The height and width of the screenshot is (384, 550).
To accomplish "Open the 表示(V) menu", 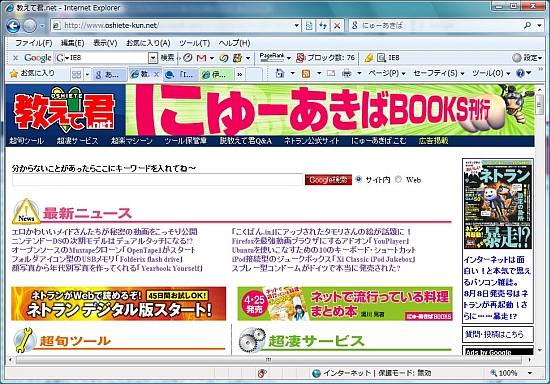I will click(x=105, y=43).
